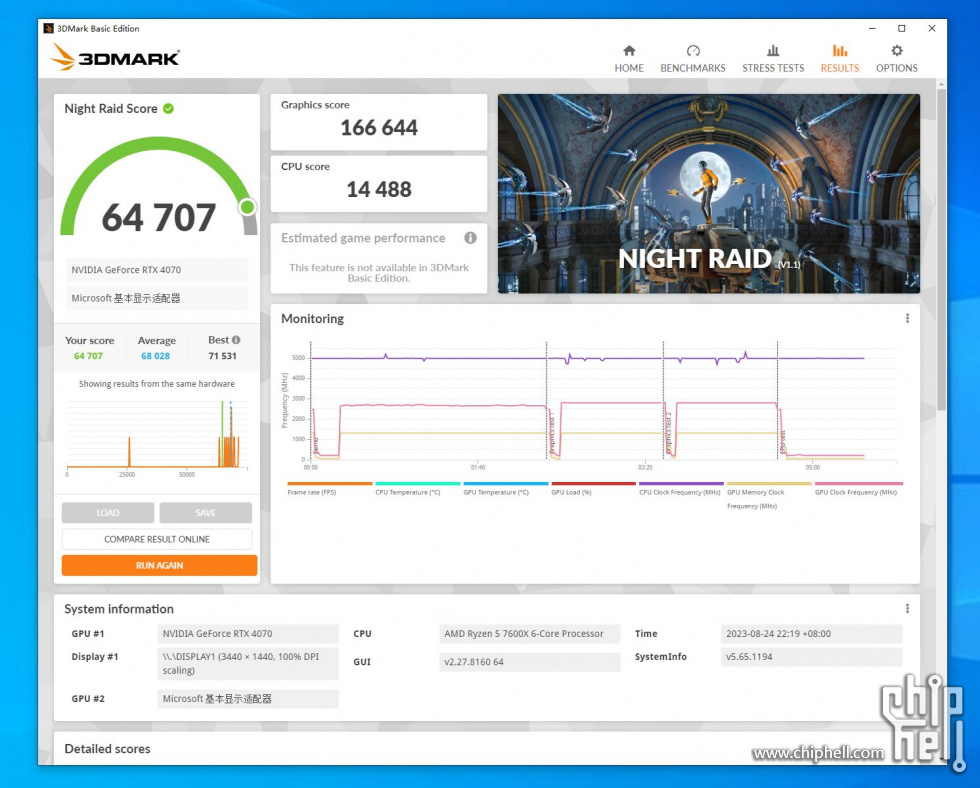Click COMPARE RESULT ONLINE

point(157,539)
